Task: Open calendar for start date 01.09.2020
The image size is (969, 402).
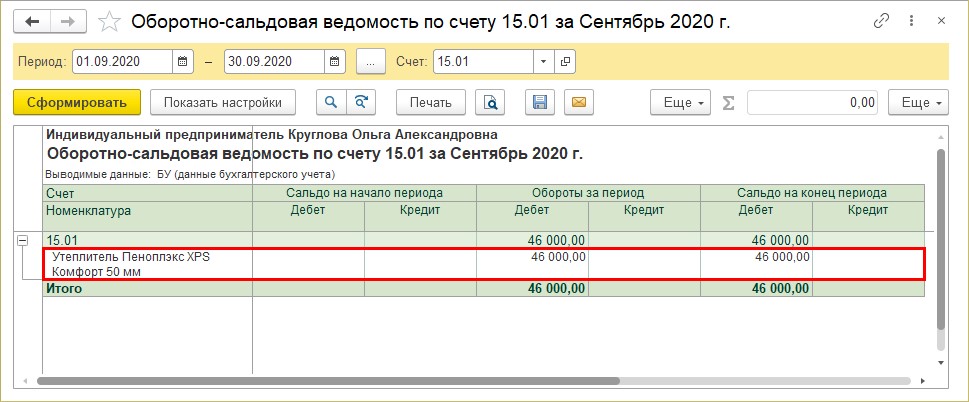Action: 182,62
